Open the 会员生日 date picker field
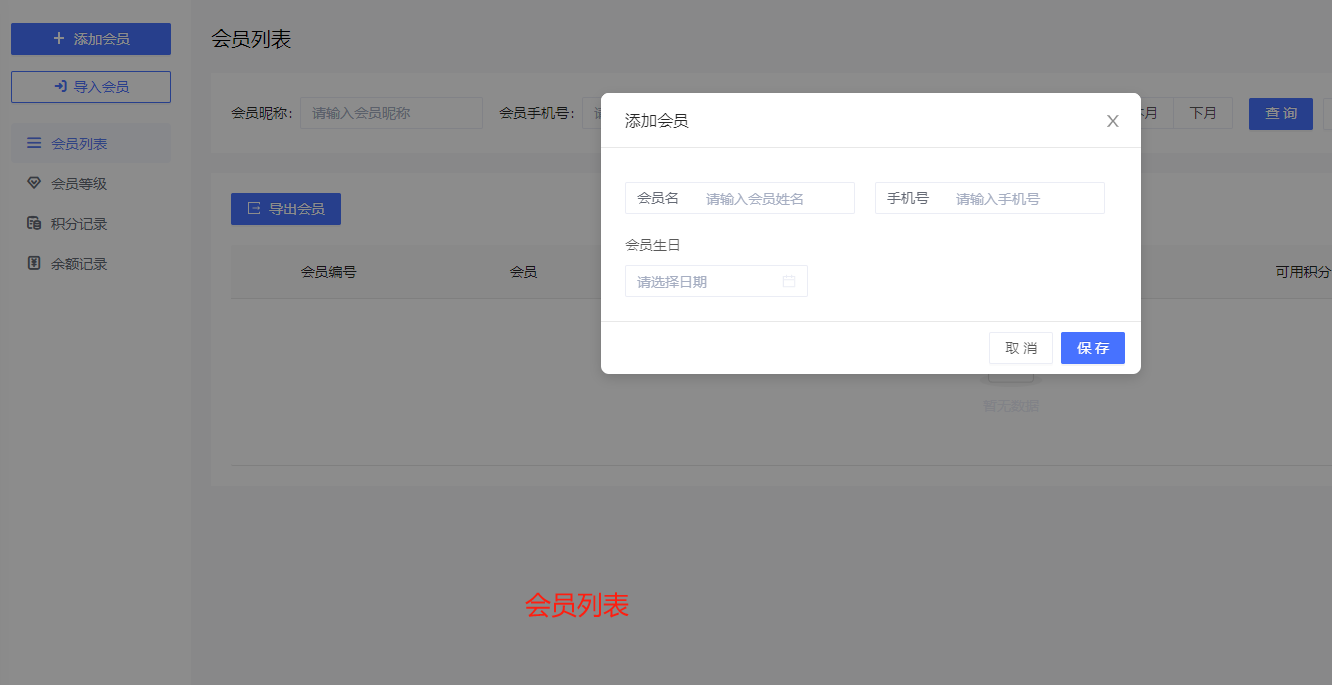Image resolution: width=1332 pixels, height=685 pixels. pos(716,281)
